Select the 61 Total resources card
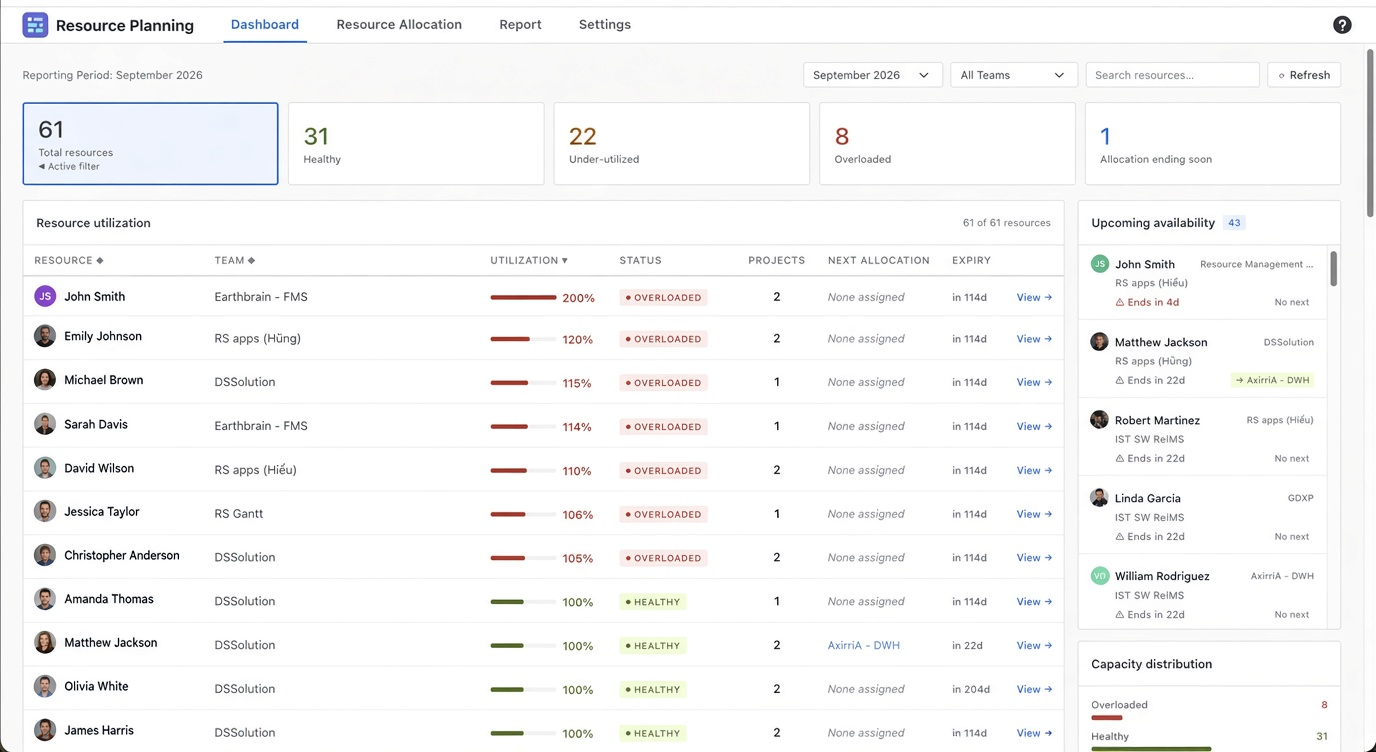This screenshot has height=752, width=1376. click(150, 144)
